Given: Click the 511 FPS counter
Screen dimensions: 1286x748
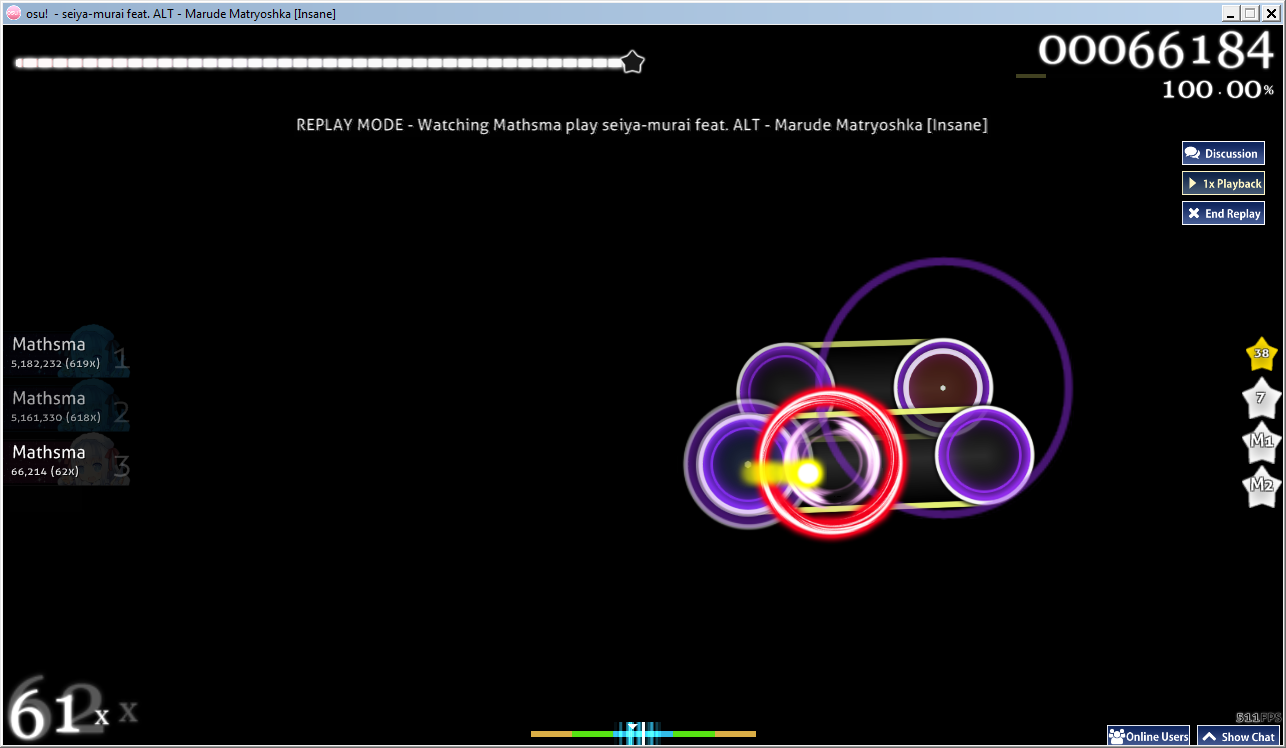Looking at the screenshot, I should click(1257, 717).
